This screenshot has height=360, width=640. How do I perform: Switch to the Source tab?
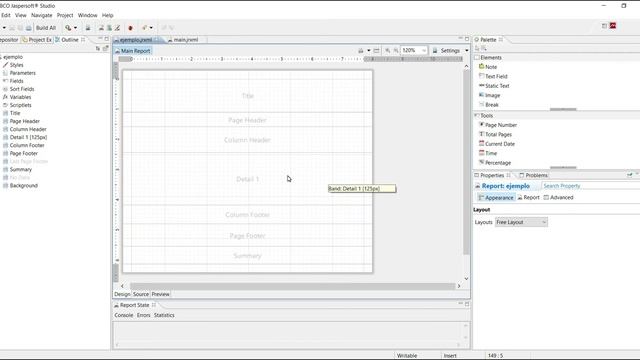coord(141,294)
